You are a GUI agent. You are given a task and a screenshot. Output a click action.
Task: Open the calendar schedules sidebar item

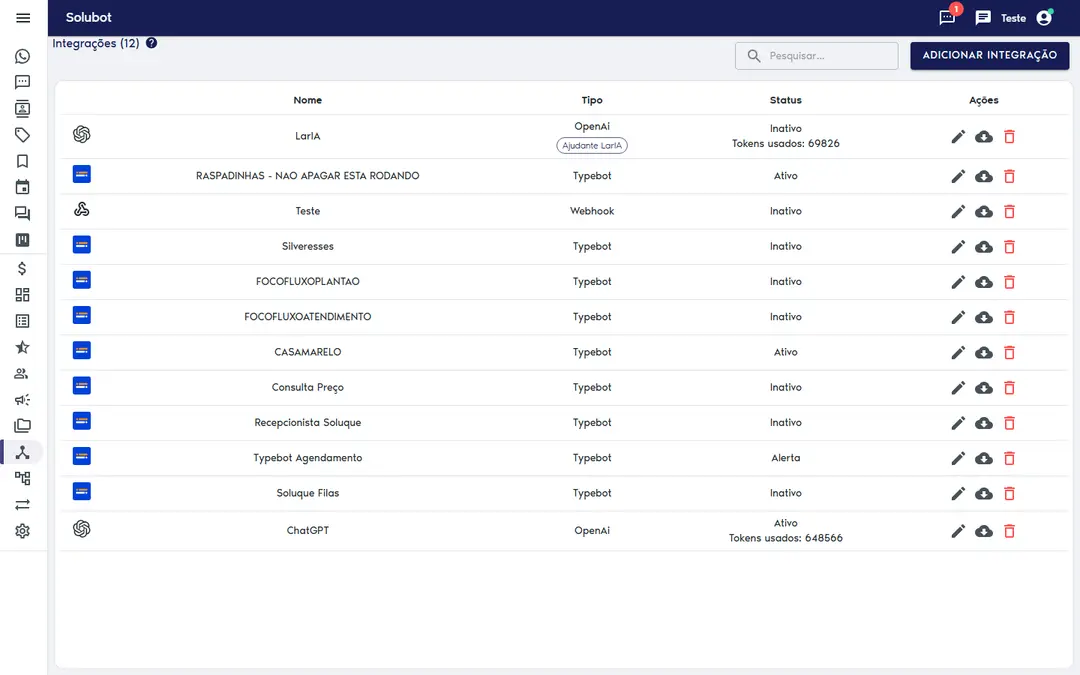tap(23, 187)
